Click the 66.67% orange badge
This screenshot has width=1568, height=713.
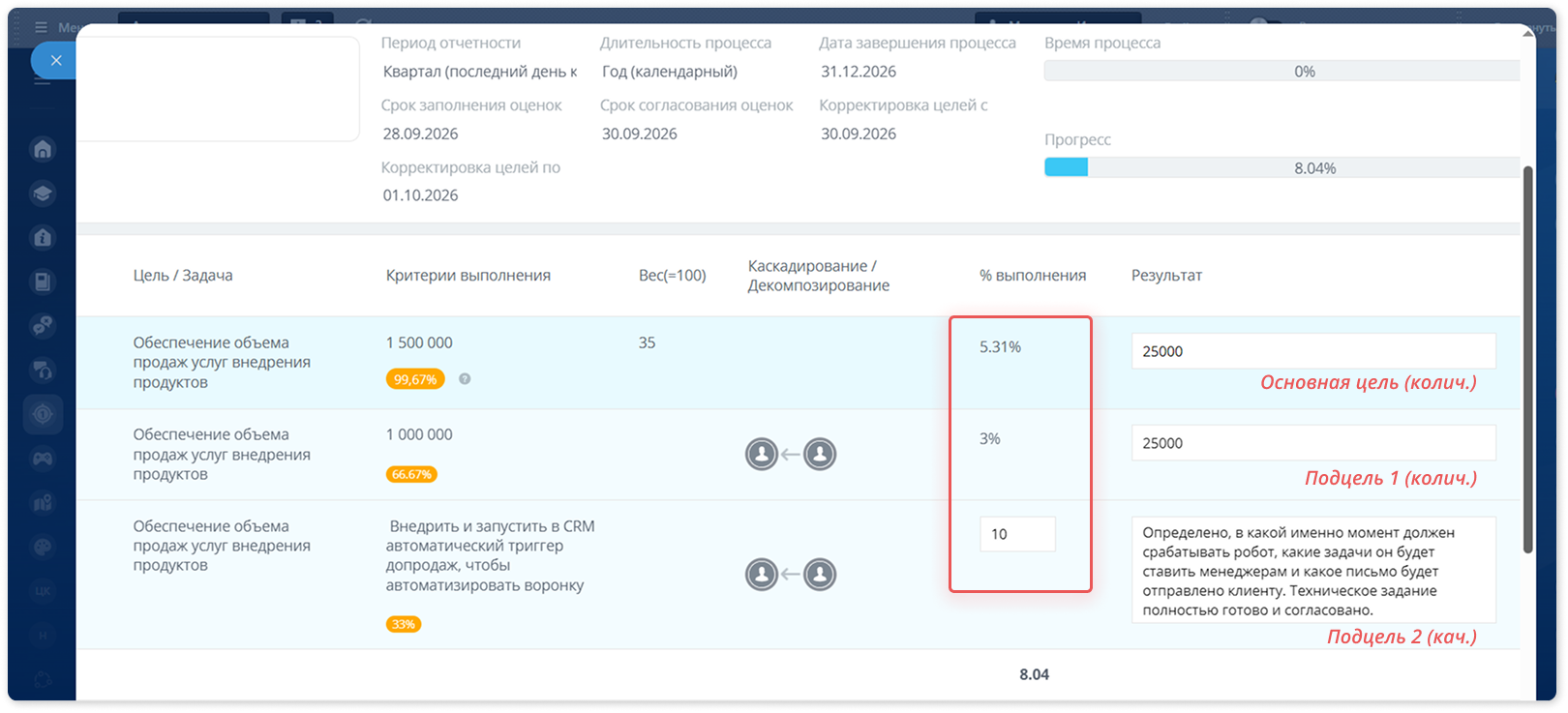411,474
